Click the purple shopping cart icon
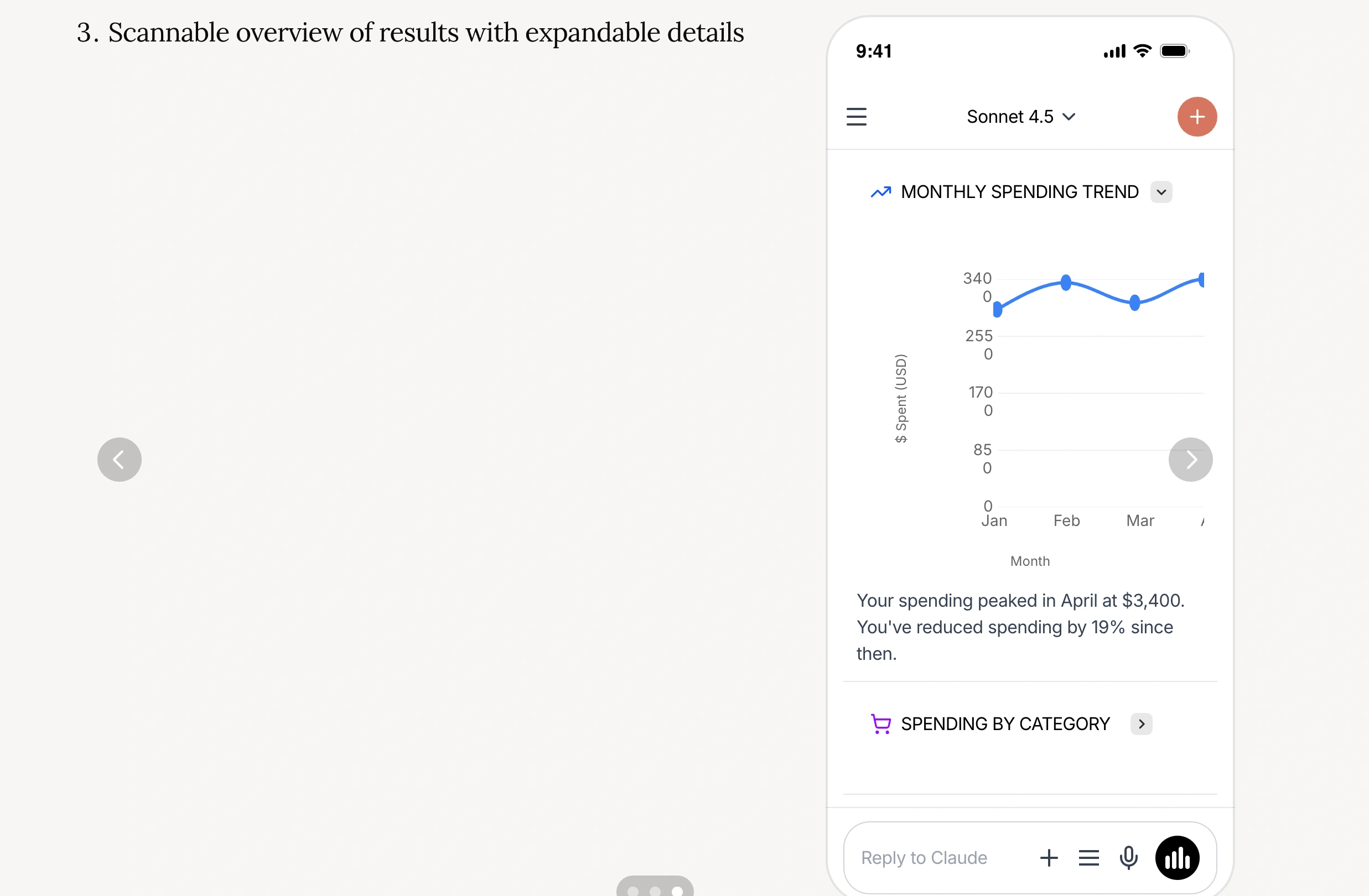1369x896 pixels. pyautogui.click(x=880, y=723)
